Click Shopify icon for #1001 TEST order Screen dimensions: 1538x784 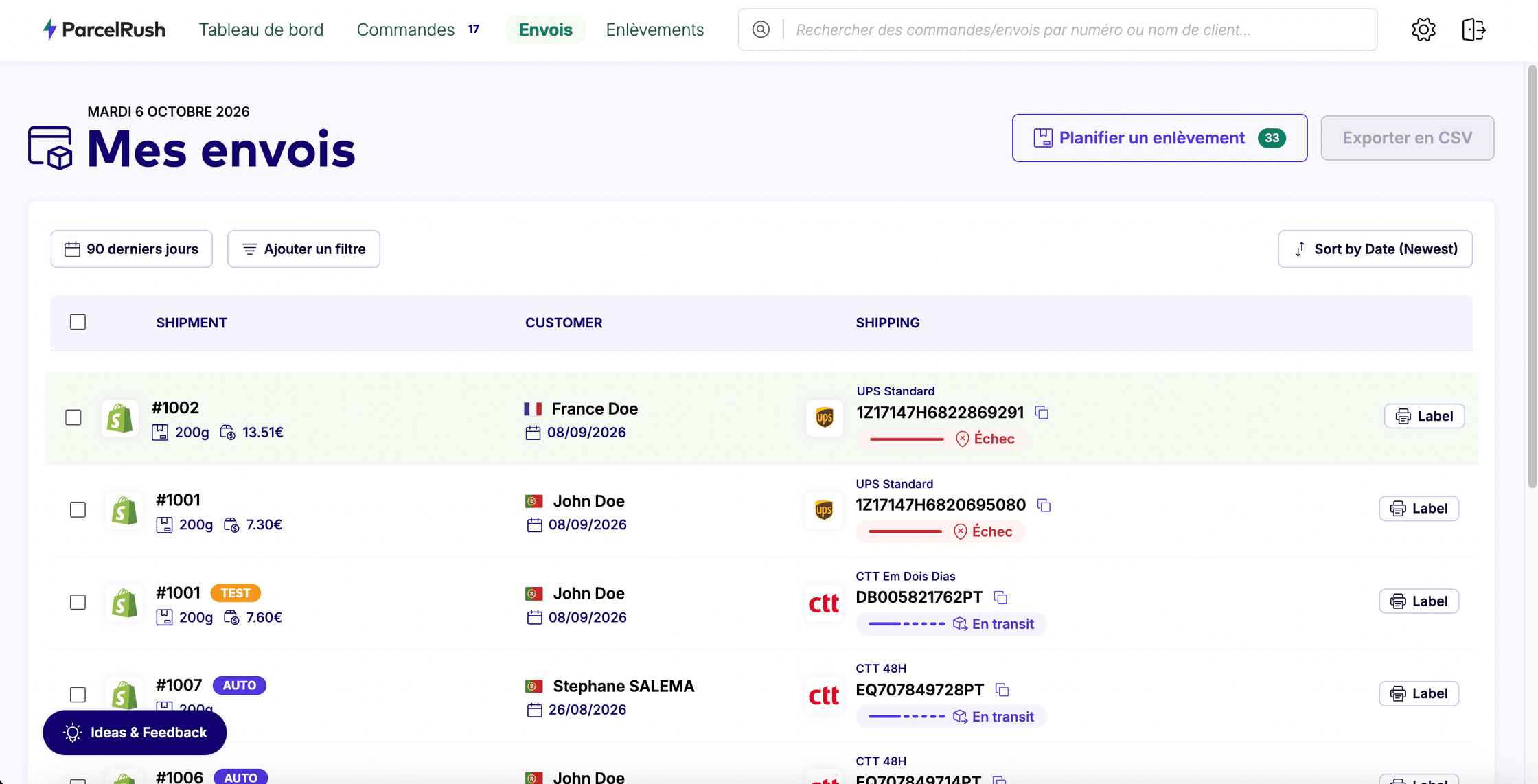coord(124,603)
